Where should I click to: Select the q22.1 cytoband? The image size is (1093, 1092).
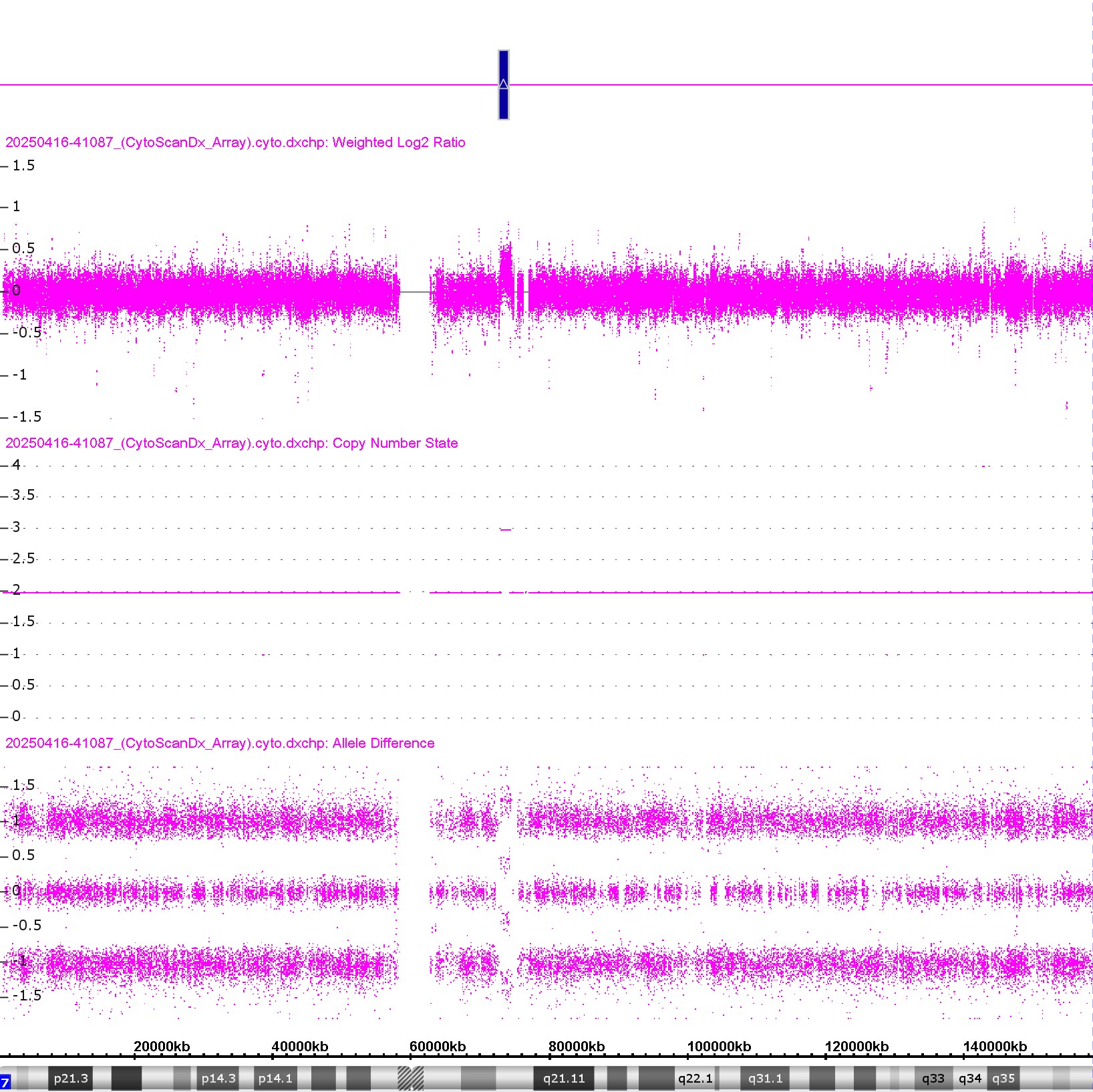pyautogui.click(x=695, y=1078)
